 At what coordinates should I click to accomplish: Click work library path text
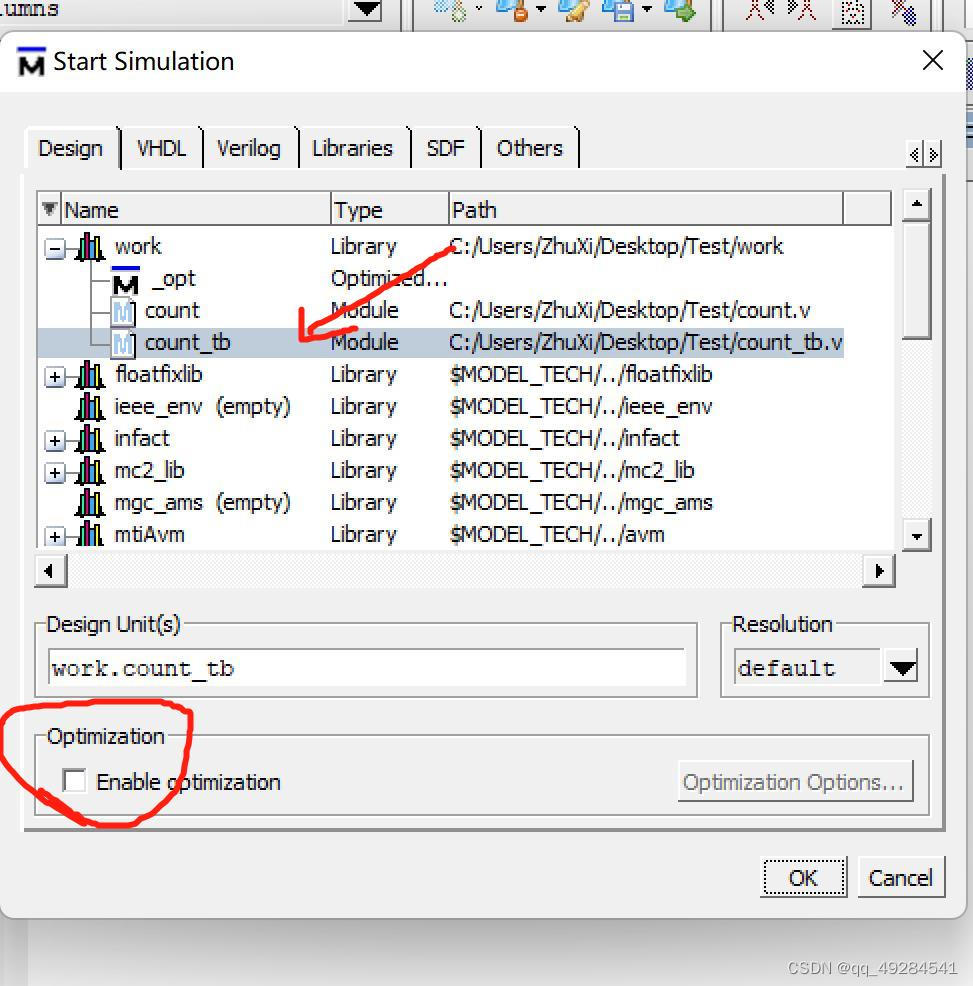point(616,246)
